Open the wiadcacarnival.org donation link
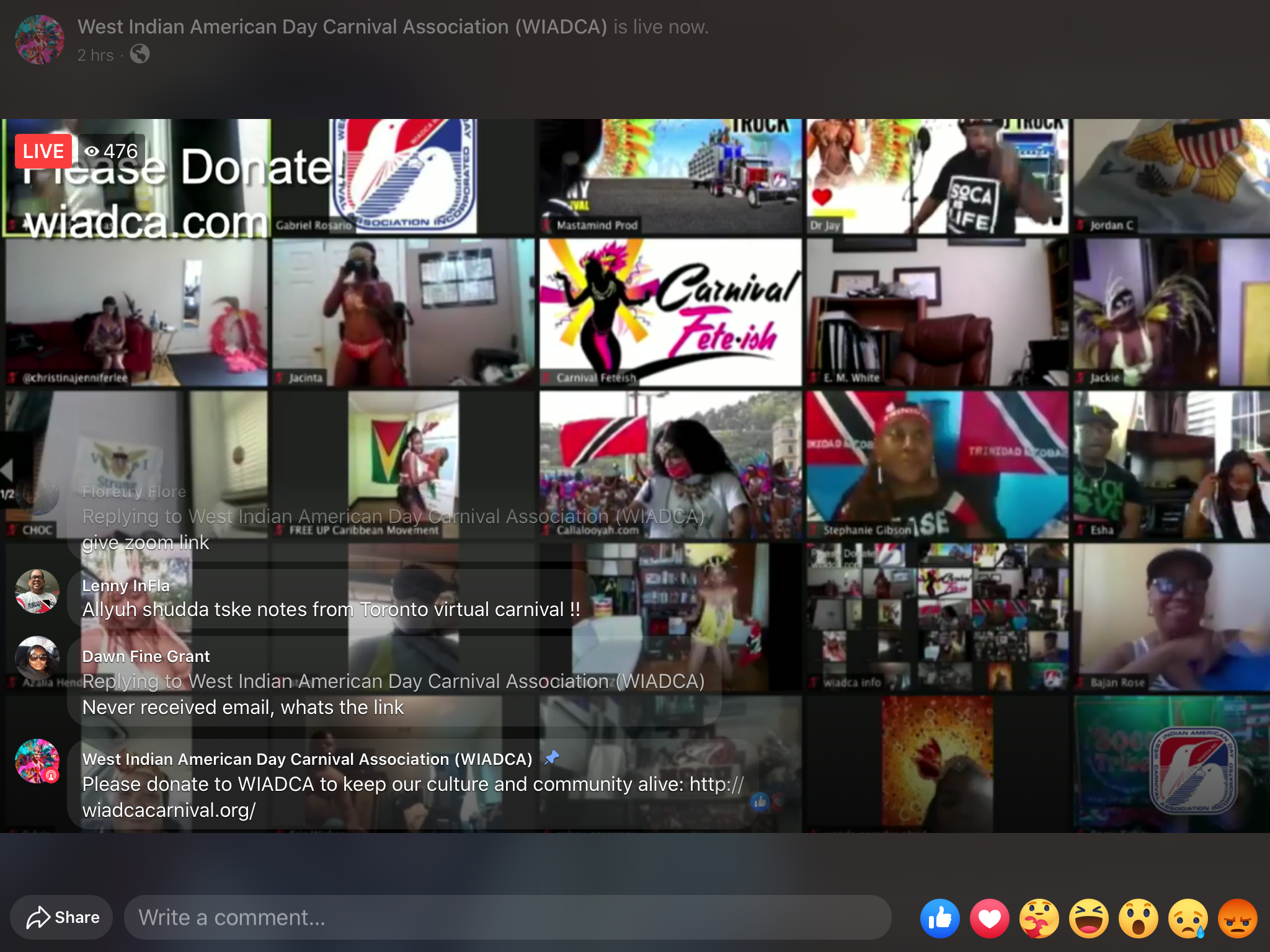 click(x=413, y=797)
